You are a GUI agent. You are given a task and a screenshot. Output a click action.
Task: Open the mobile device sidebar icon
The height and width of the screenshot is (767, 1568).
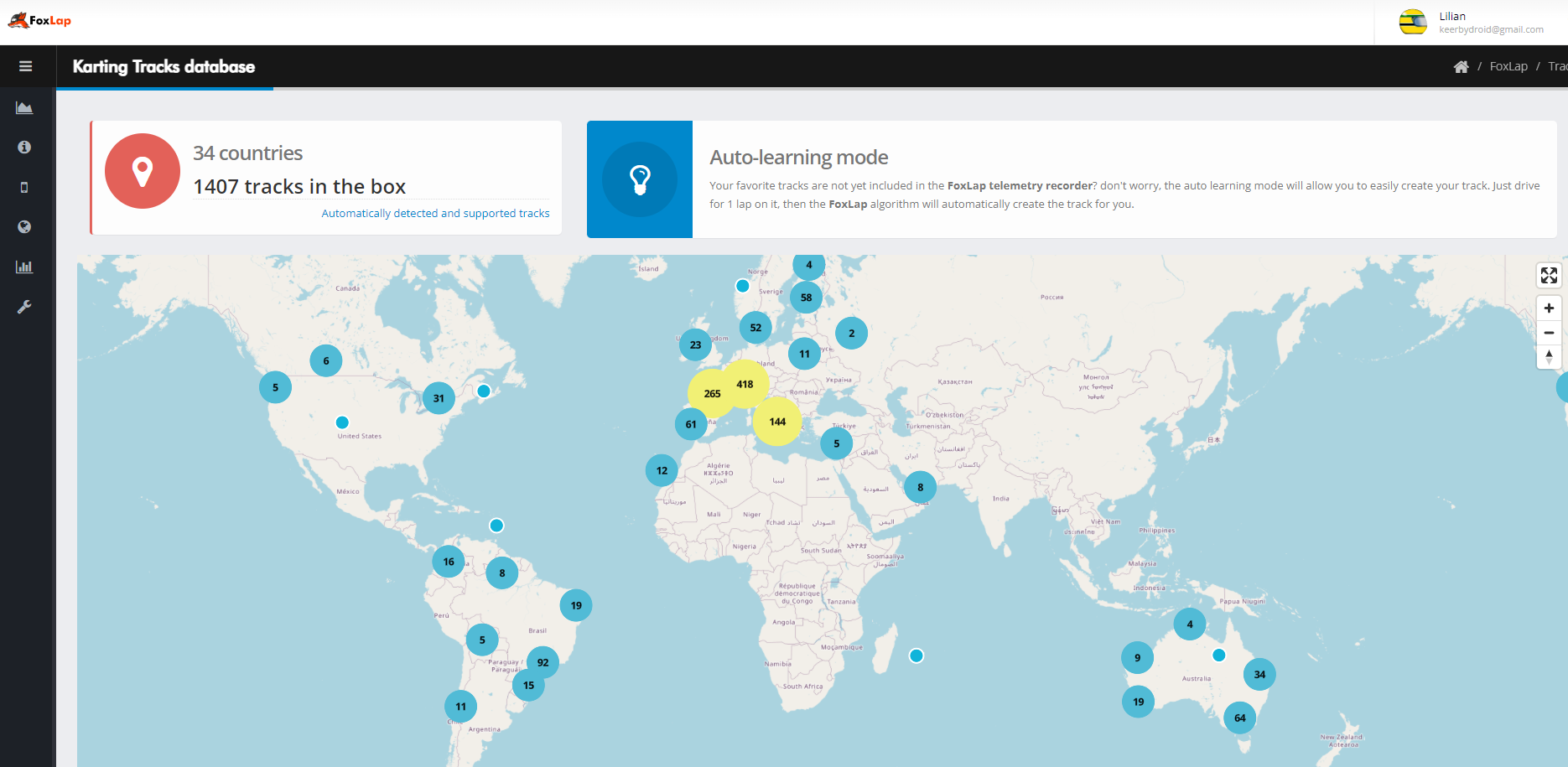point(24,187)
